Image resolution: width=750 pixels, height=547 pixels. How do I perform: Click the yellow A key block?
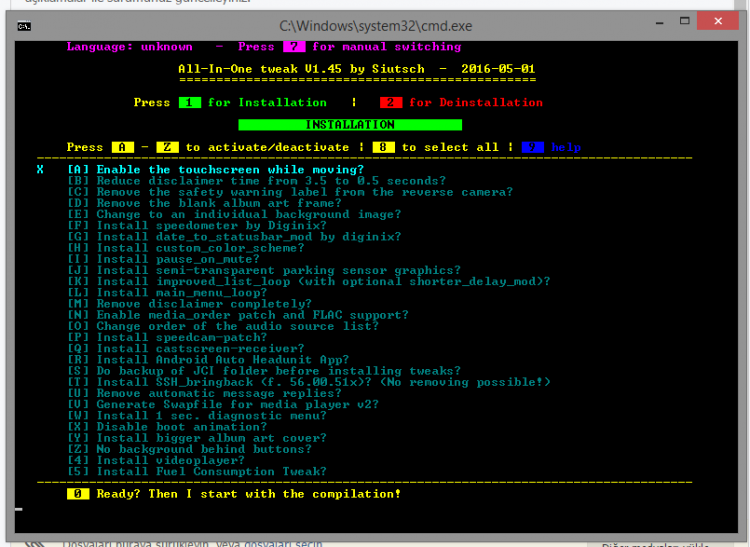[122, 147]
